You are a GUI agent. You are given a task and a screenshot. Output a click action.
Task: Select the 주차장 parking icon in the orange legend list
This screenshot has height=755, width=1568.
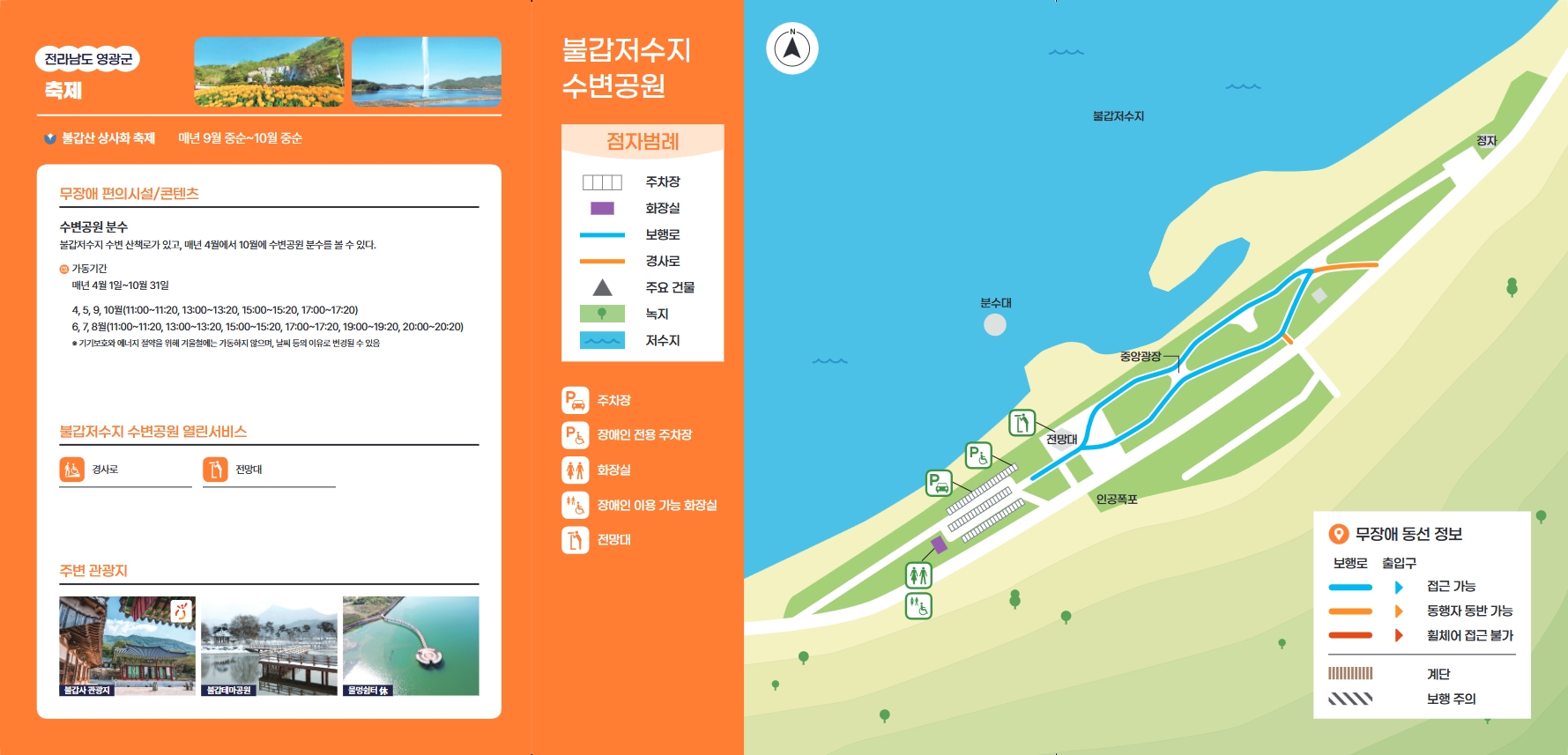576,400
